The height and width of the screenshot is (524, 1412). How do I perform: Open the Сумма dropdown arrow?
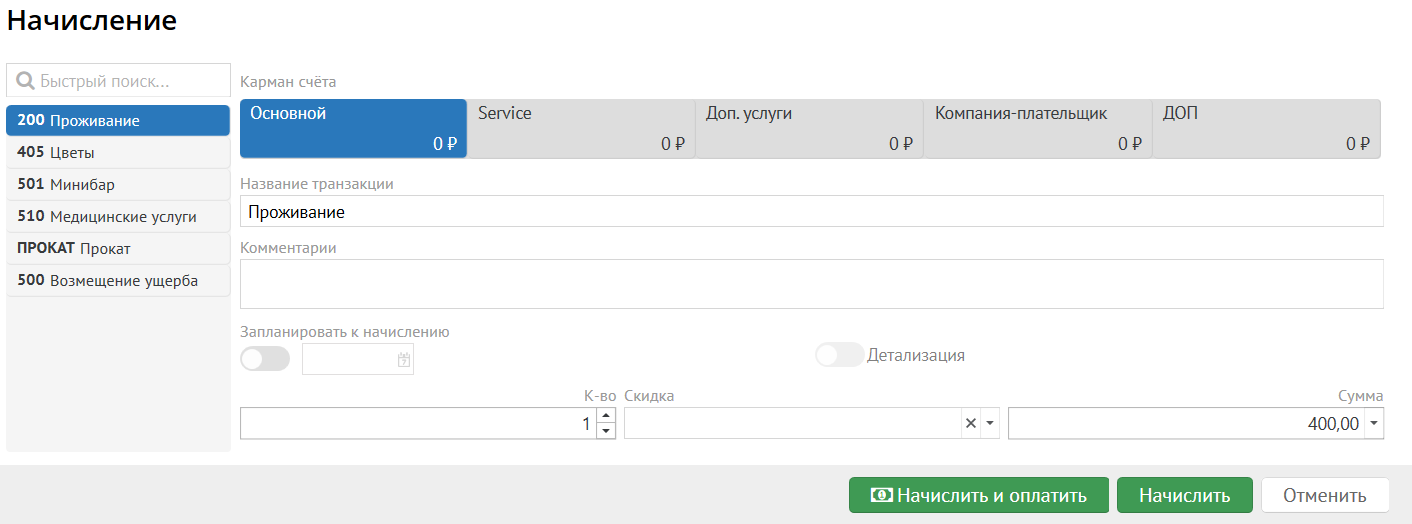[x=1374, y=423]
